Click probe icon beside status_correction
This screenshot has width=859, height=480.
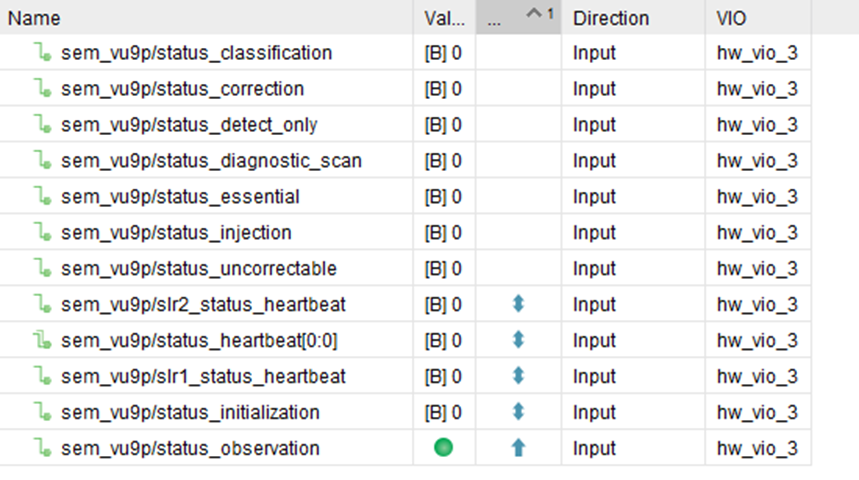42,88
